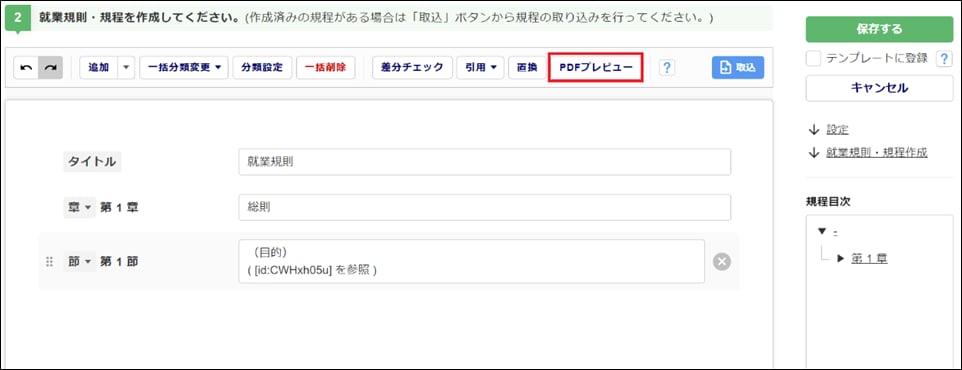This screenshot has width=962, height=370.
Task: Click the PDFプレビュー button
Action: tap(596, 67)
